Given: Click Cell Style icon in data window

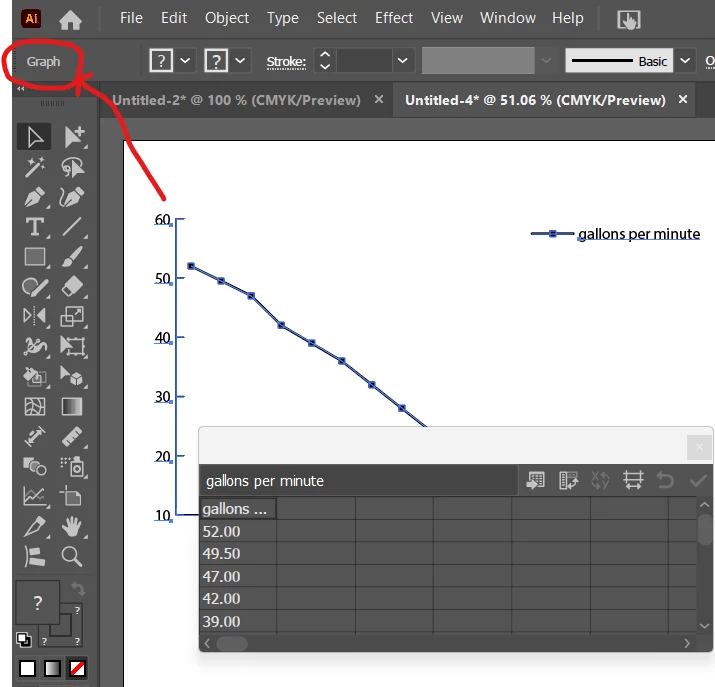Looking at the screenshot, I should pyautogui.click(x=633, y=480).
